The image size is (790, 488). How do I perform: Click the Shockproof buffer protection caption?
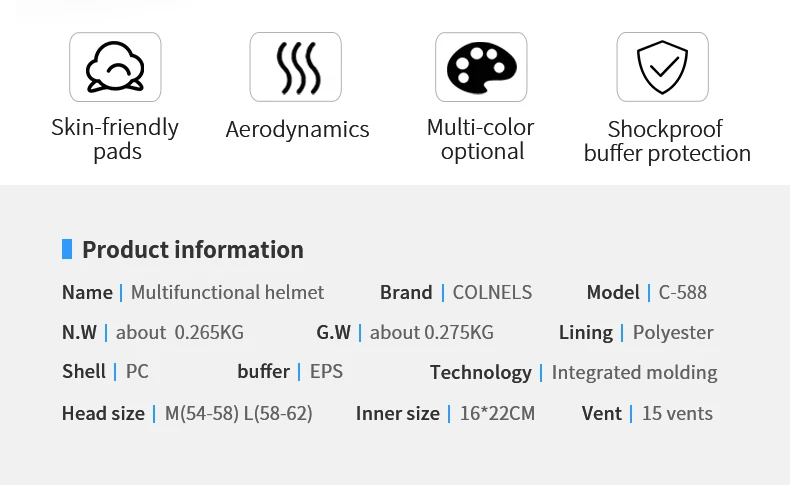coord(667,141)
